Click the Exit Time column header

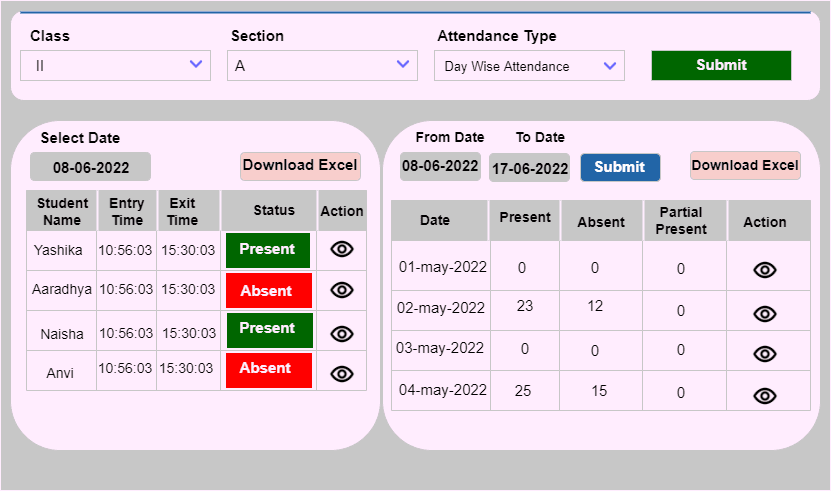(189, 211)
